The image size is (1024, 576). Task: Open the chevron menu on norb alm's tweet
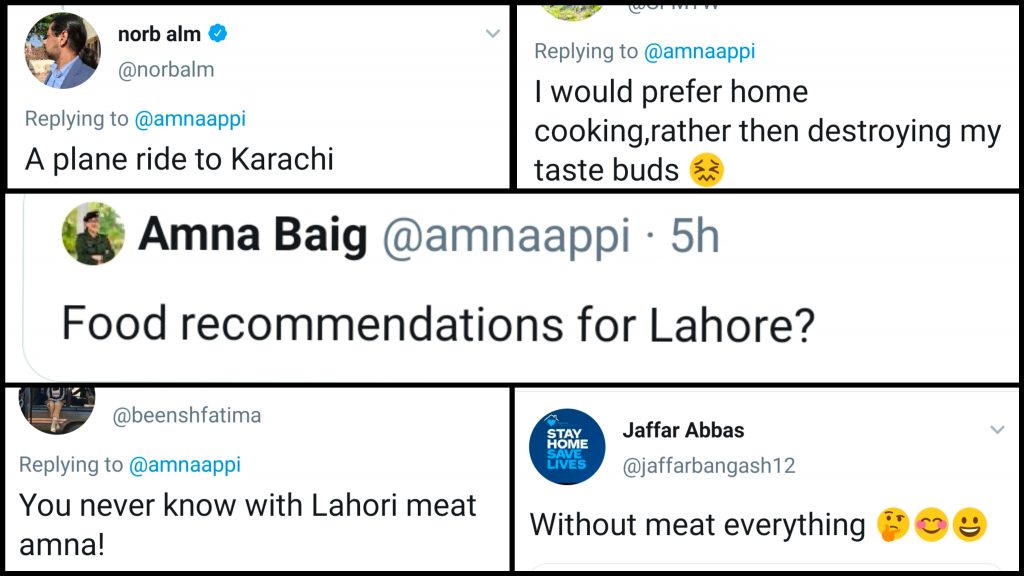click(492, 34)
